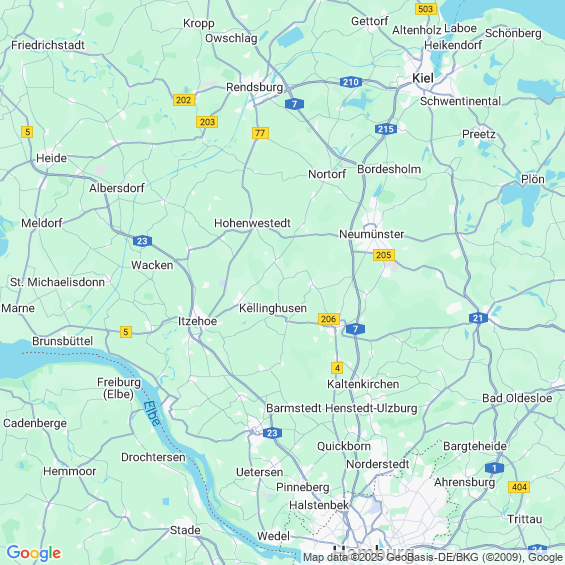The width and height of the screenshot is (565, 565).
Task: Click the yellow 203 road marker
Action: (207, 122)
